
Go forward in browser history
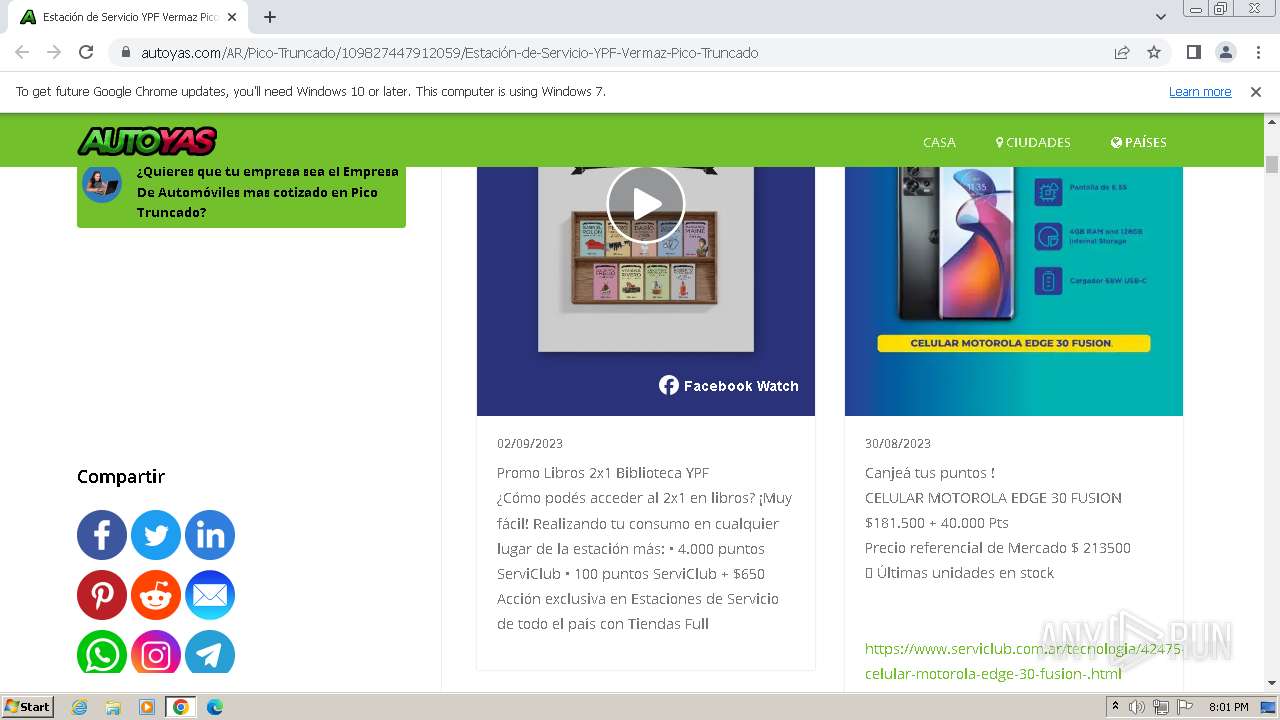pyautogui.click(x=54, y=52)
